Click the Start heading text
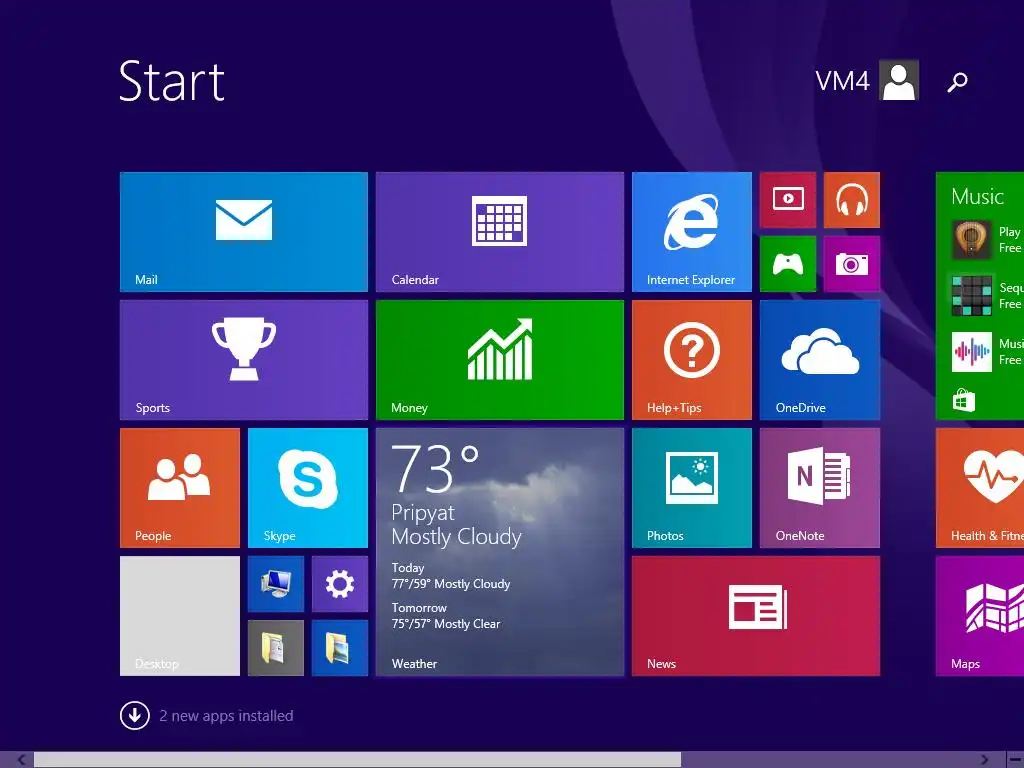1024x768 pixels. [172, 81]
